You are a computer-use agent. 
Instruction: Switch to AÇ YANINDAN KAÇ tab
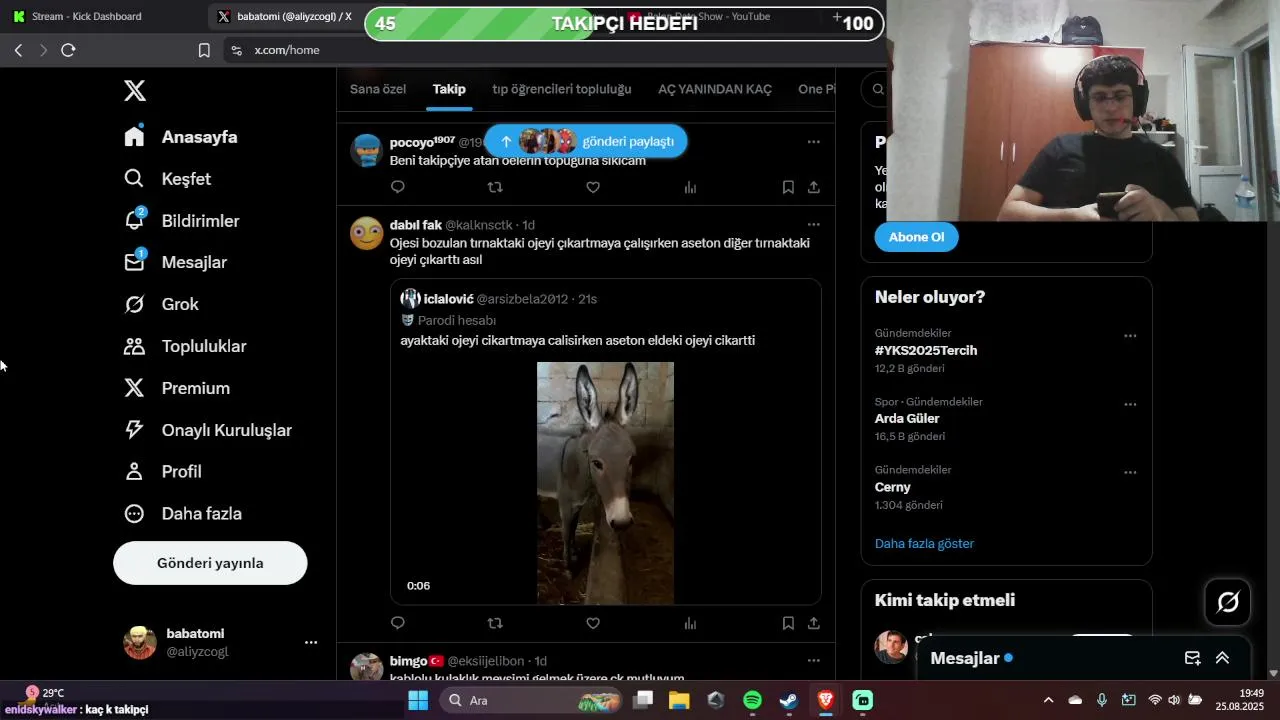[x=715, y=89]
